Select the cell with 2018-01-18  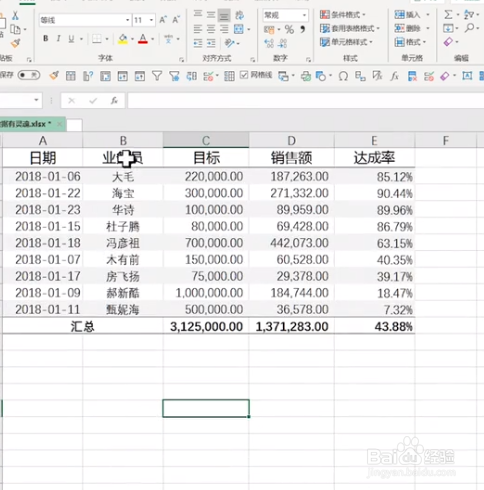tap(43, 243)
